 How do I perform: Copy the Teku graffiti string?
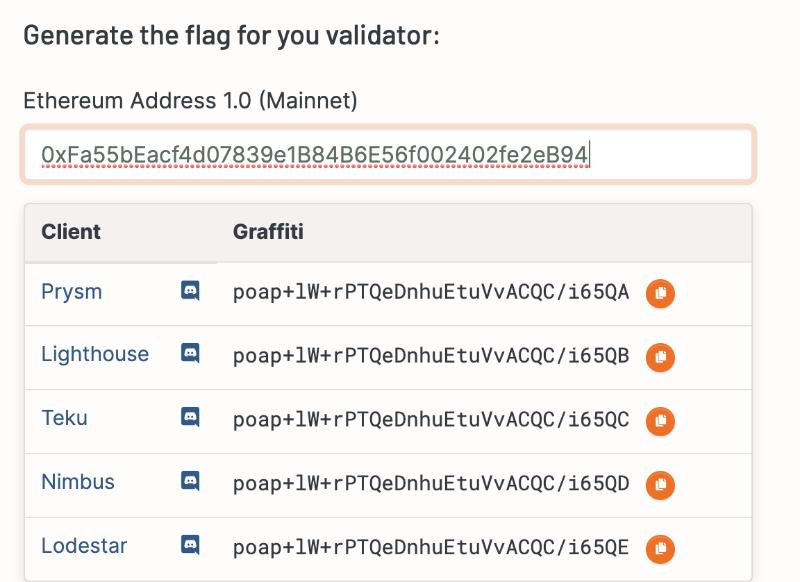point(660,421)
